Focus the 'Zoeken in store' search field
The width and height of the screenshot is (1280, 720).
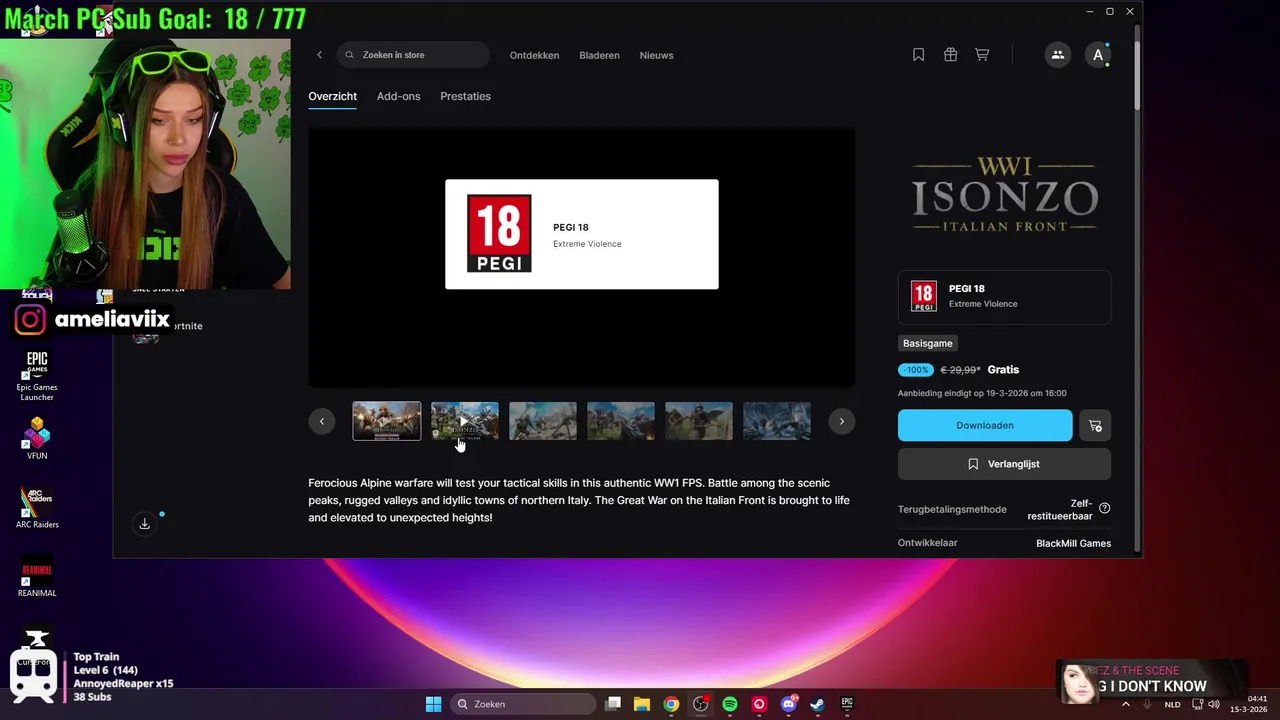413,55
